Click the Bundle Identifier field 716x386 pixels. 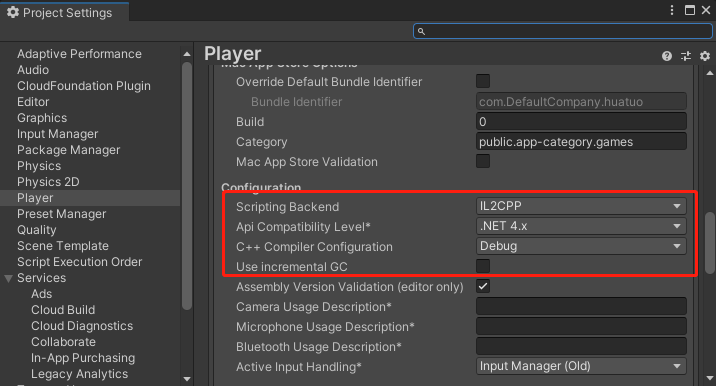[581, 101]
